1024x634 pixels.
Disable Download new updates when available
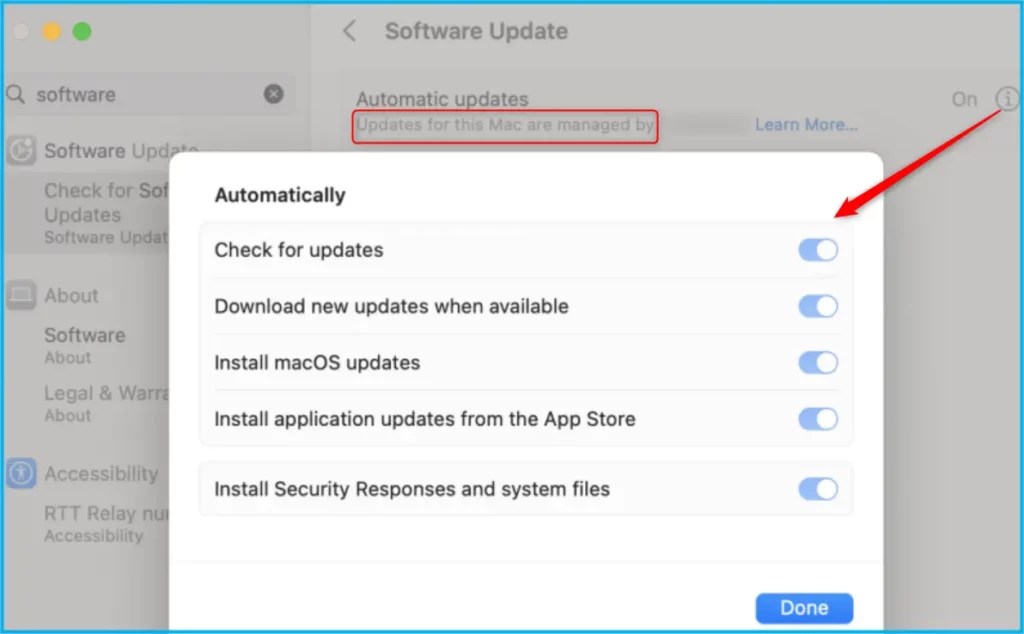click(x=818, y=307)
